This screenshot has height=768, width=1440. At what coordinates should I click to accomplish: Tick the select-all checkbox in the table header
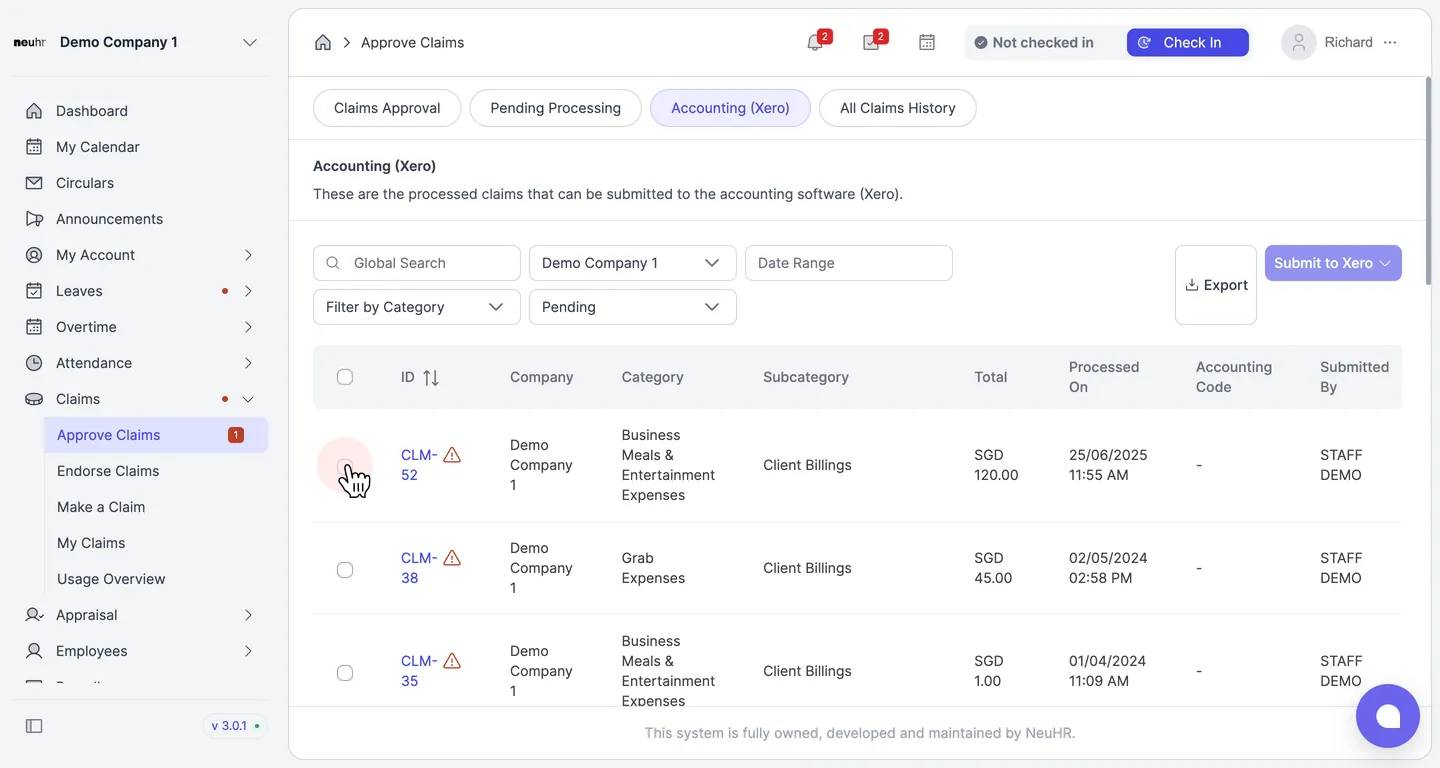pos(345,377)
